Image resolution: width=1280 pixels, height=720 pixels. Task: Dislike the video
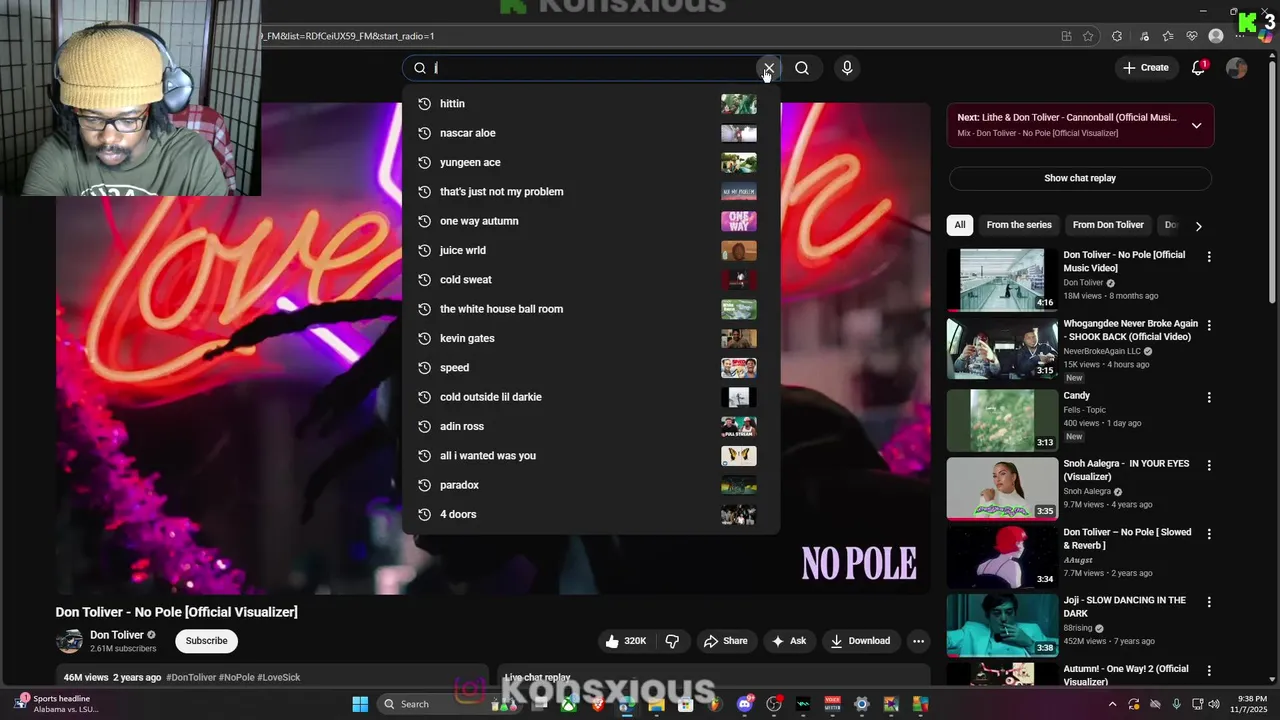click(x=672, y=641)
